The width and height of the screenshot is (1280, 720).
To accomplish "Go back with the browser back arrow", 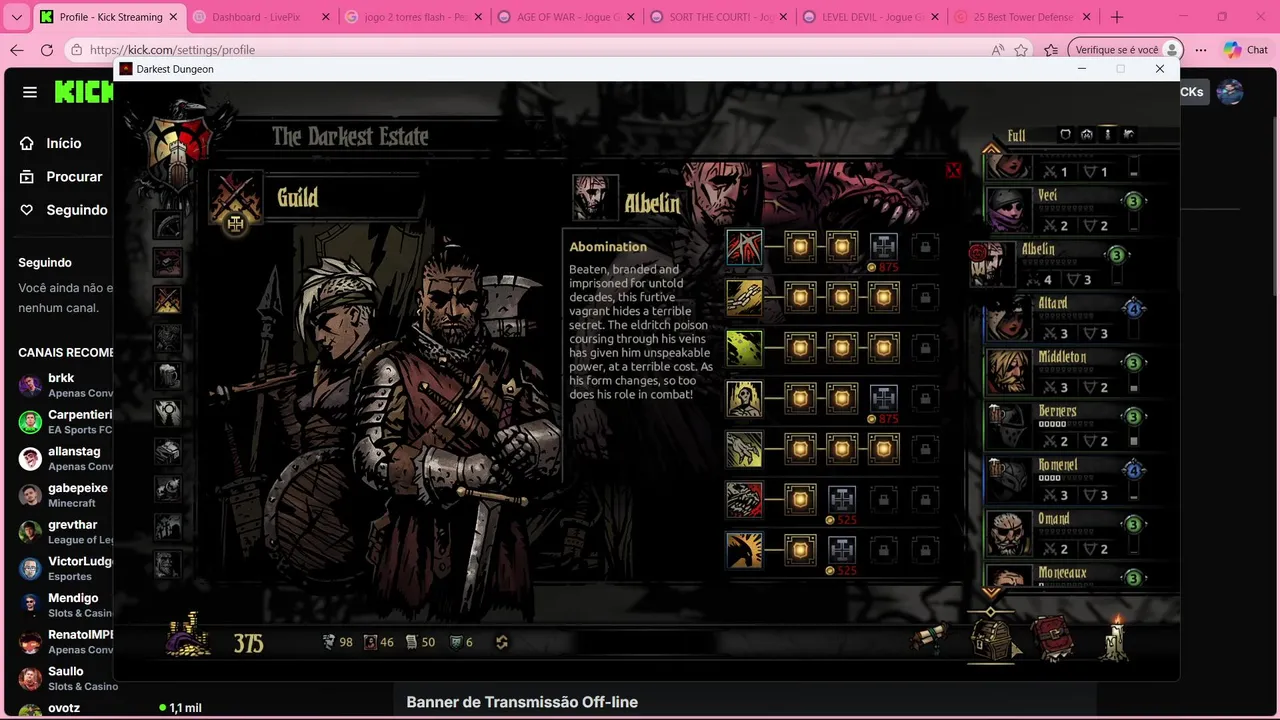I will coord(17,50).
